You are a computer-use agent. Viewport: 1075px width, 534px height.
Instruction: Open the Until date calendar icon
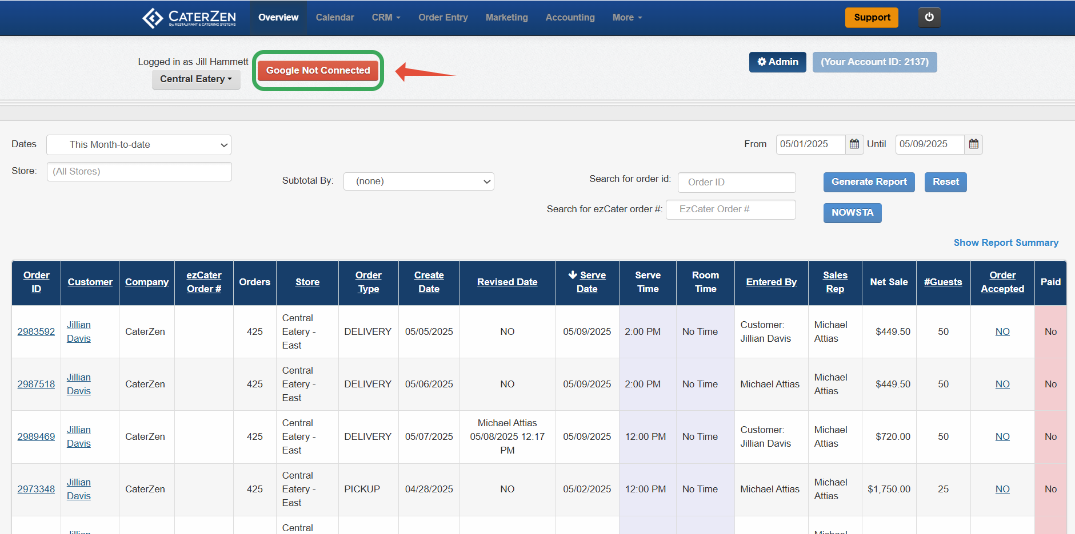point(974,144)
